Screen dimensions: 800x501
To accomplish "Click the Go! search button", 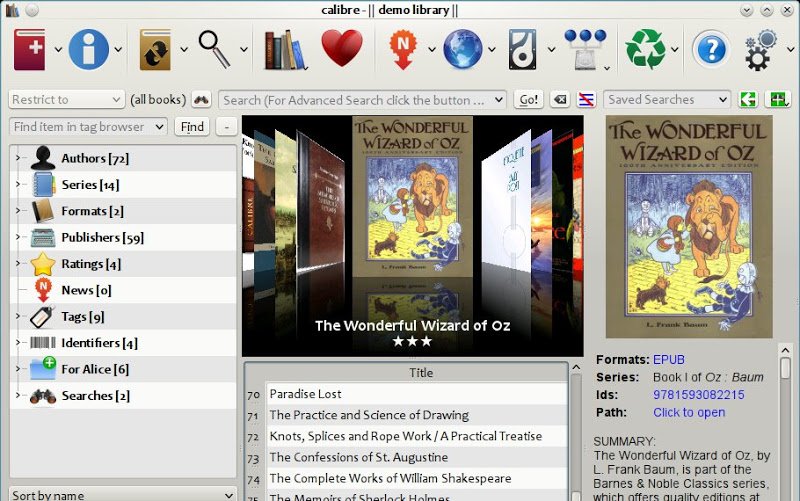I will click(529, 99).
